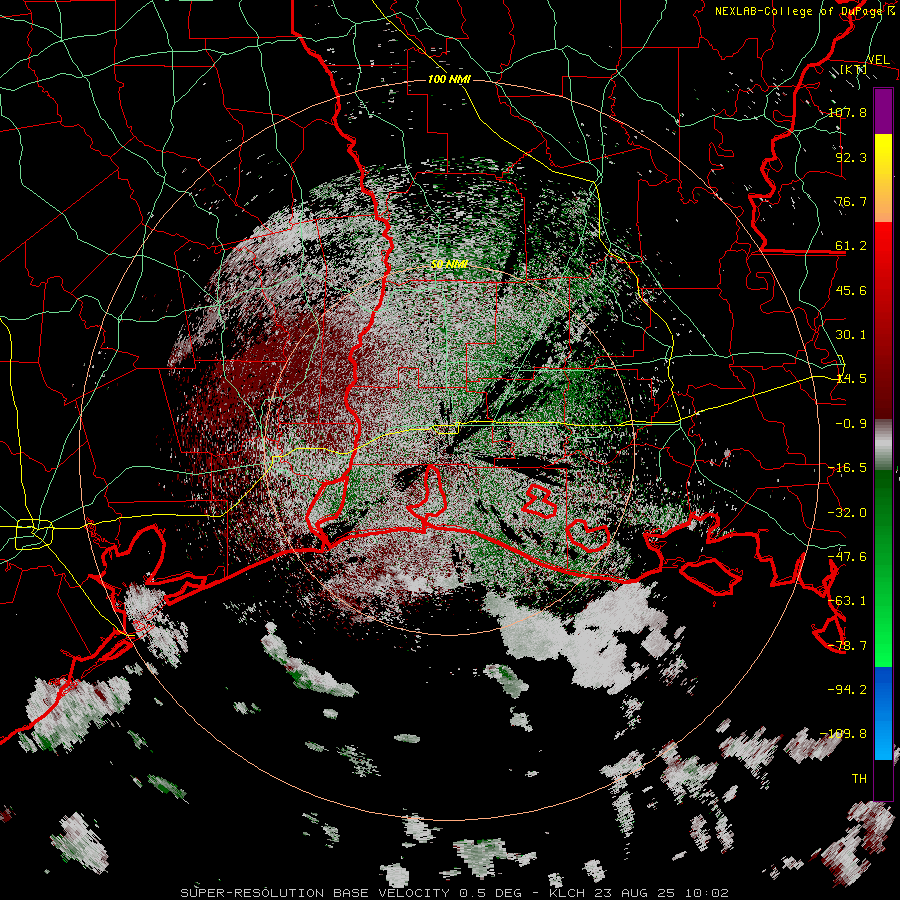This screenshot has width=900, height=900.
Task: Click the 100 NMI range ring label
Action: pos(449,79)
